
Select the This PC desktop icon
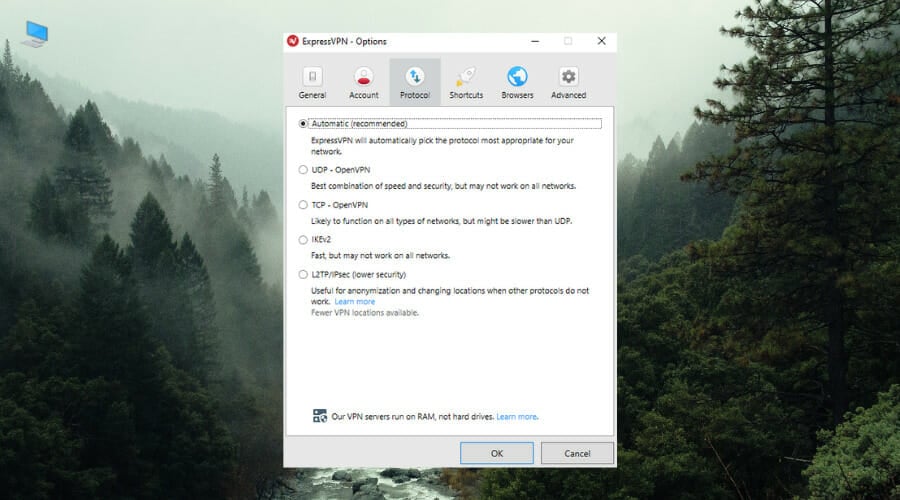pyautogui.click(x=36, y=34)
